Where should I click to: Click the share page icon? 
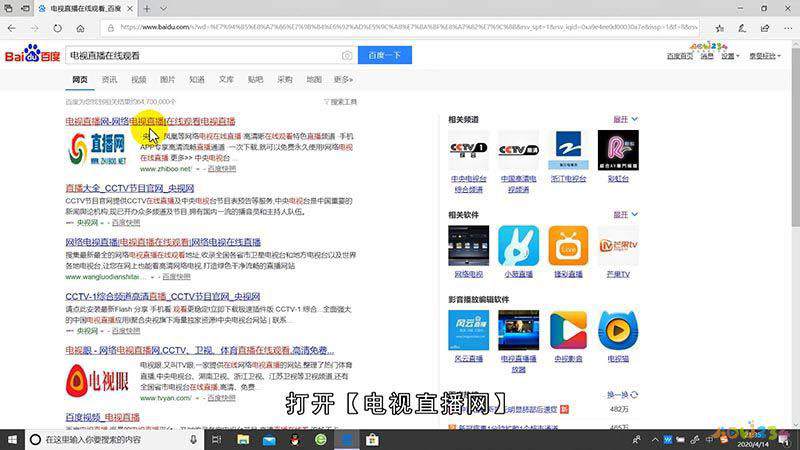765,28
